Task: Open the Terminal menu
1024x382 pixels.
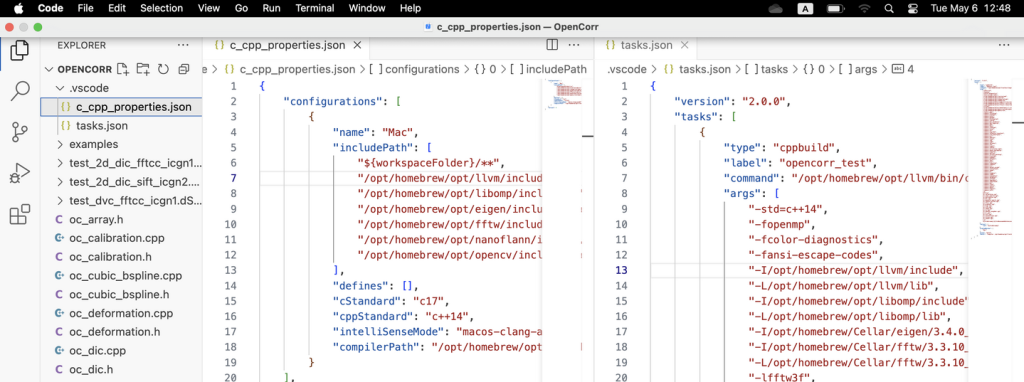Action: coord(315,8)
